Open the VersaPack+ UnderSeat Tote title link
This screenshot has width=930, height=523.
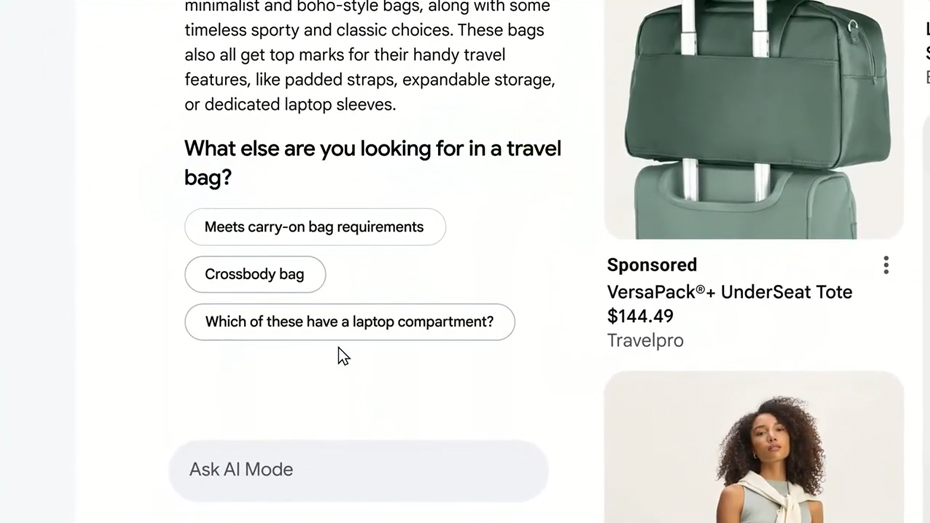coord(730,292)
